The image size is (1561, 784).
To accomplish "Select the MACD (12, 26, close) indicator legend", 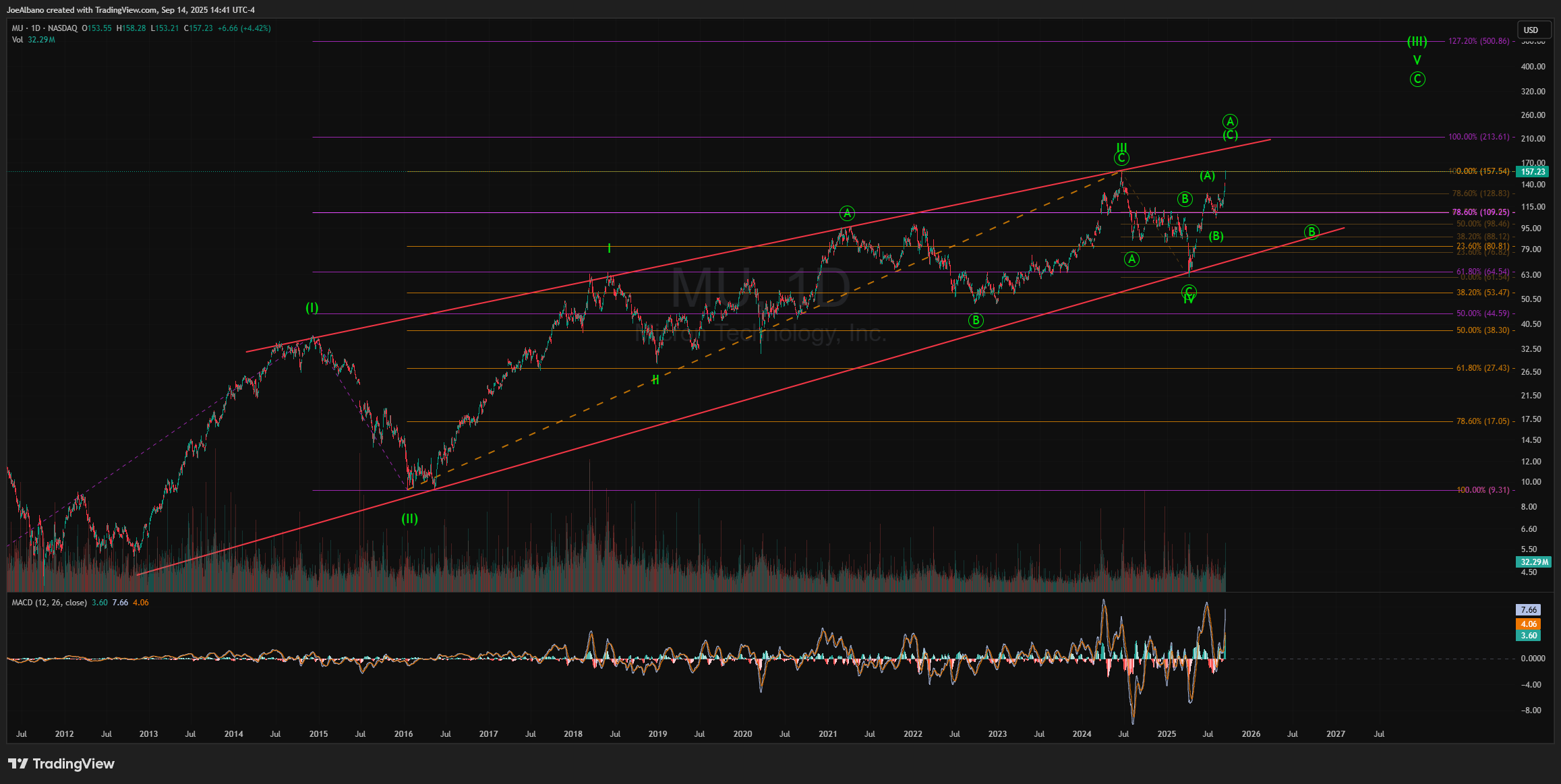I will pos(49,603).
